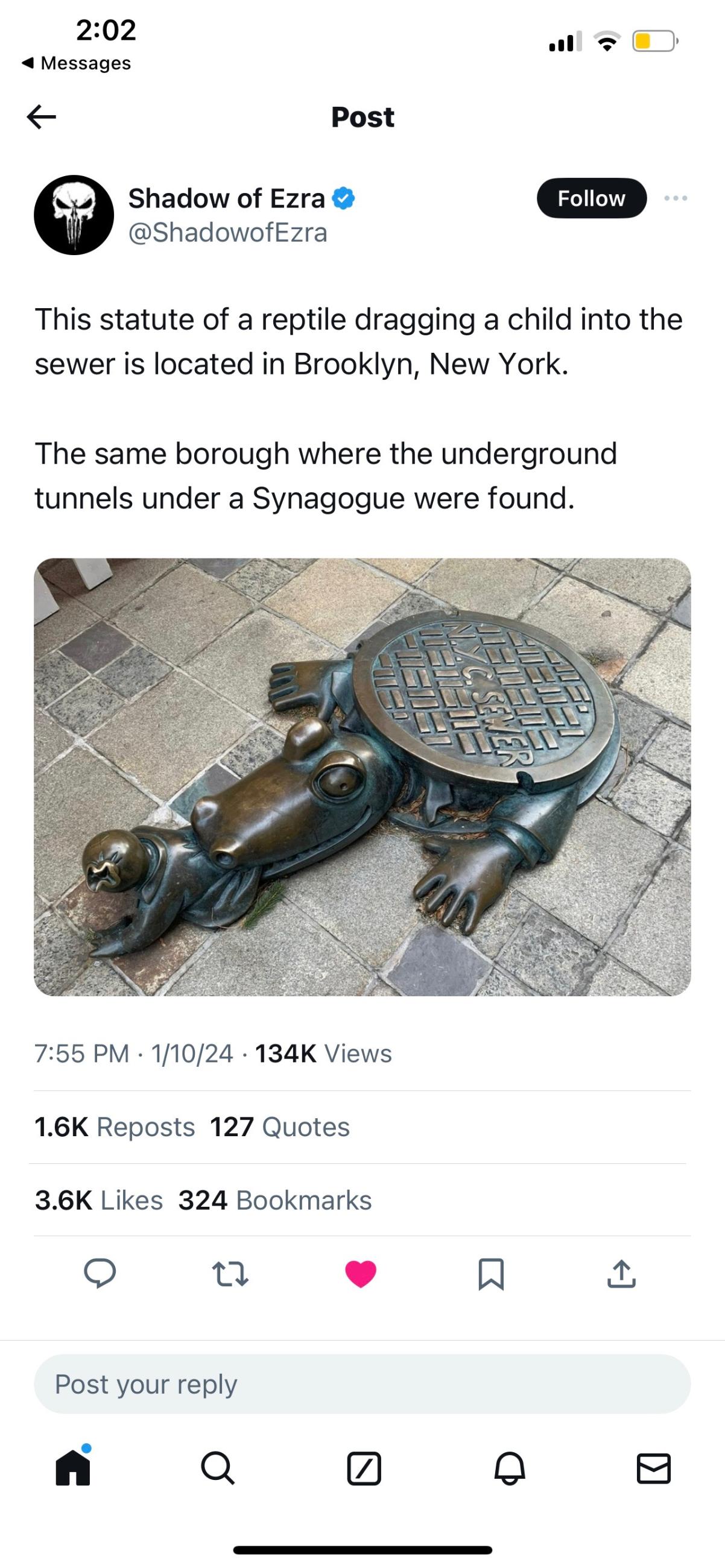The width and height of the screenshot is (725, 1568).
Task: Open the share upload icon
Action: (x=621, y=1273)
